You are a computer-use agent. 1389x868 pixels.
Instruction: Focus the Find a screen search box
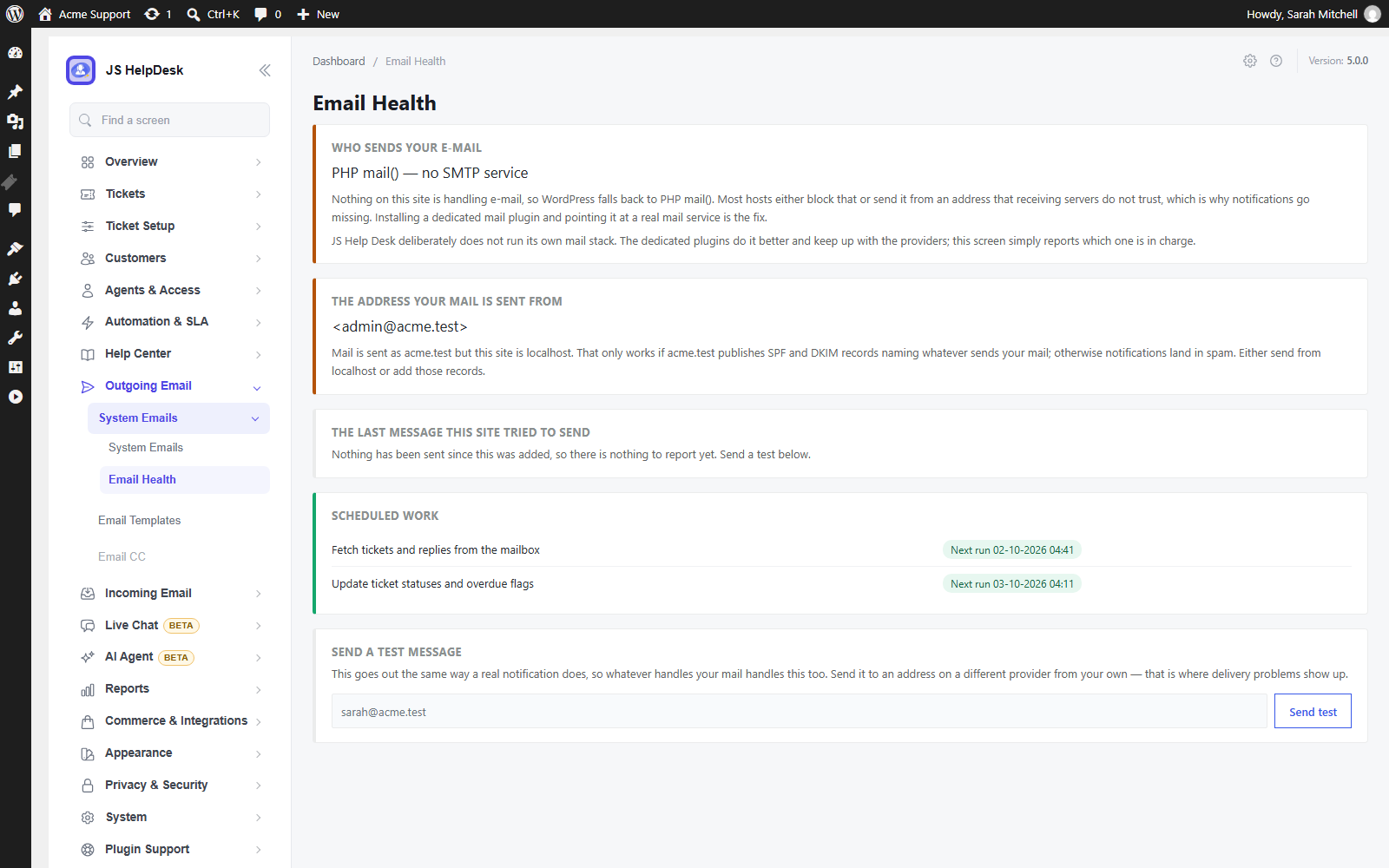click(169, 120)
